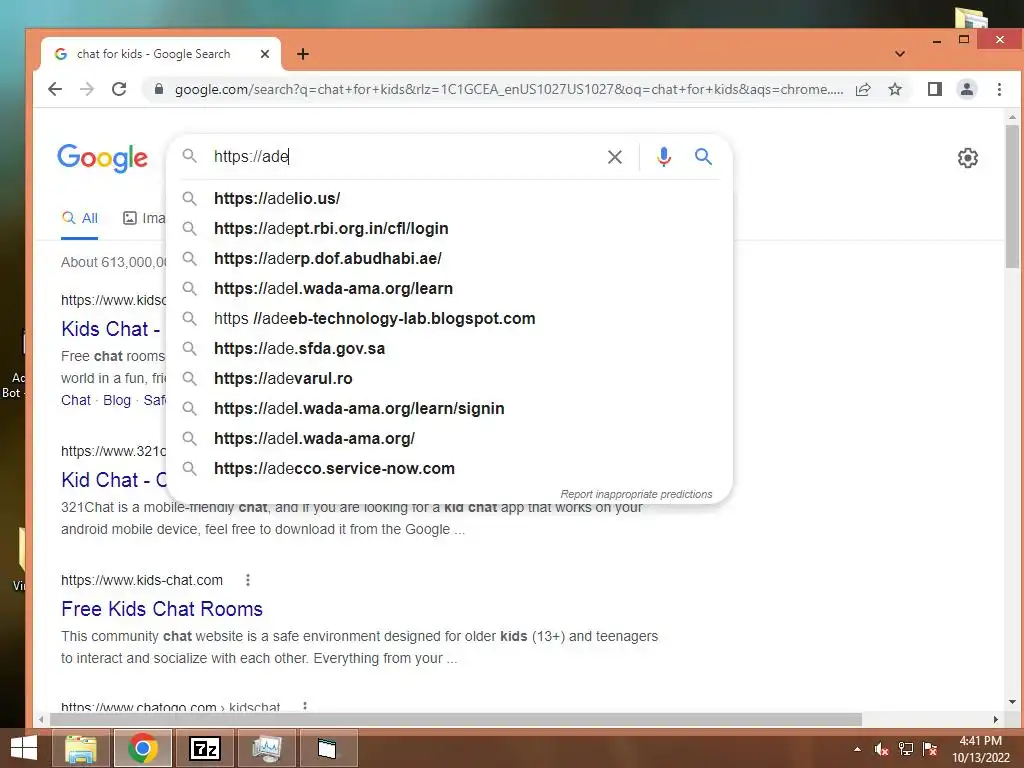Select suggestion https://adevarul.ro
The image size is (1024, 768).
coord(449,379)
